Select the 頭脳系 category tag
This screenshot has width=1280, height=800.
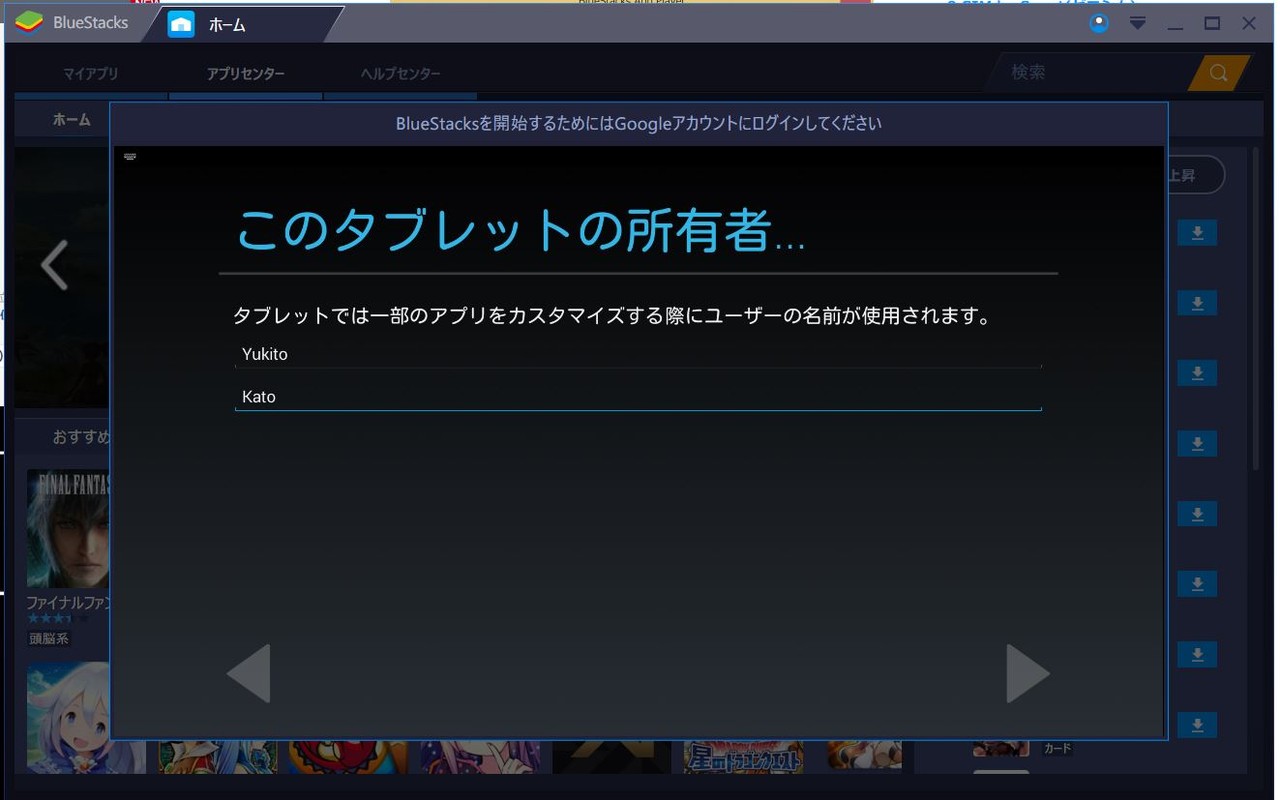48,638
